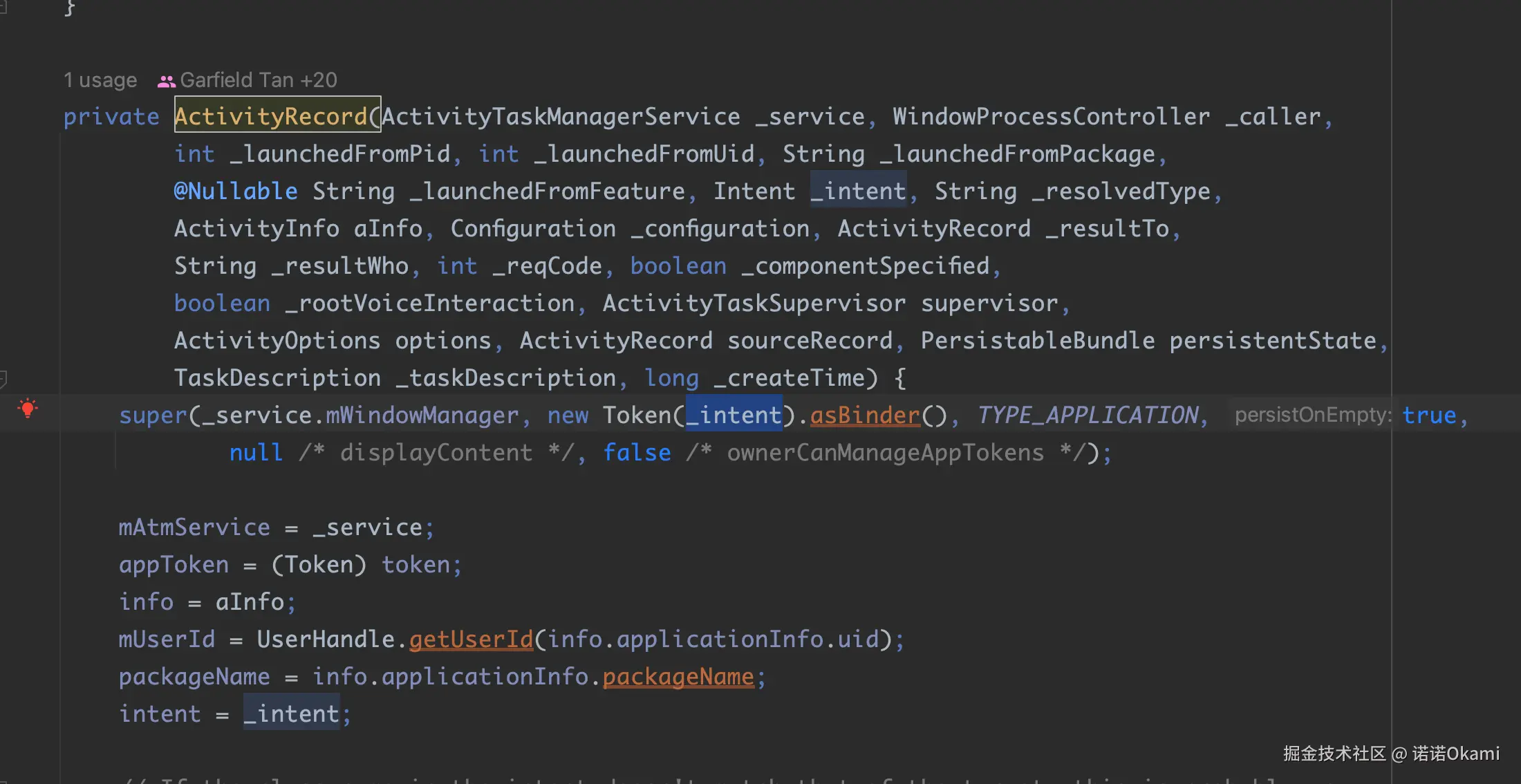The height and width of the screenshot is (784, 1521).
Task: Click the _intent parameter in signature
Action: (858, 191)
